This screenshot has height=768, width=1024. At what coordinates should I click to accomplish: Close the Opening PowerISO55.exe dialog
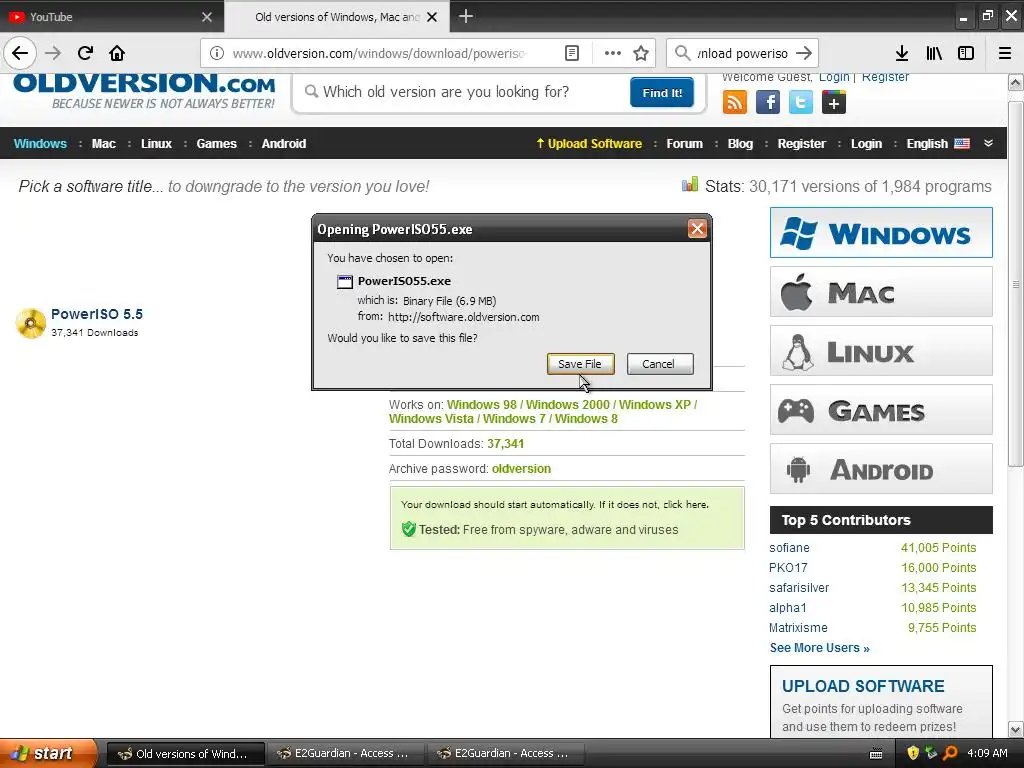tap(697, 229)
